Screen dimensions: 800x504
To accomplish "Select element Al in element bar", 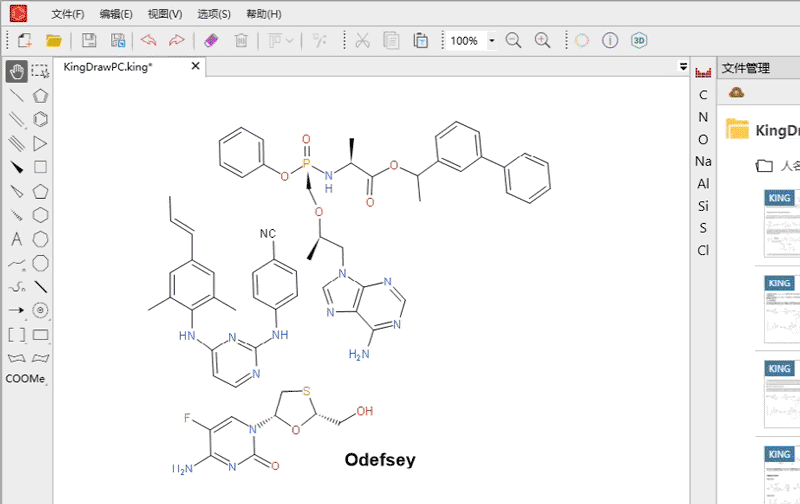I will 703,184.
